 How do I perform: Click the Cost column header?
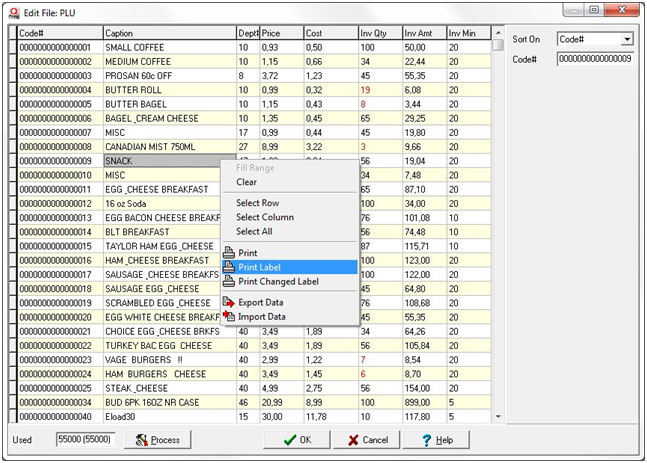[331, 33]
